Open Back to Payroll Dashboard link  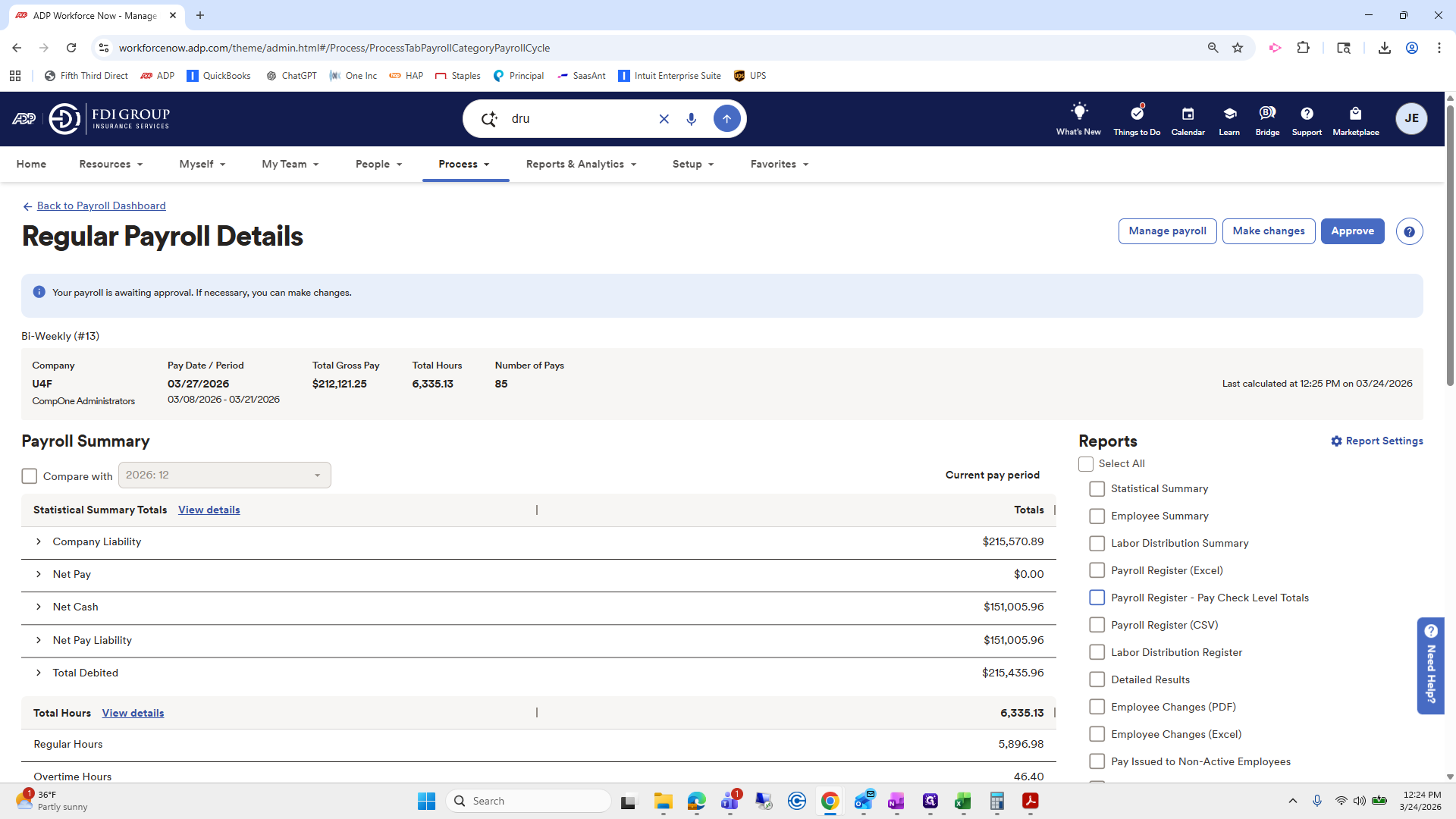point(101,206)
